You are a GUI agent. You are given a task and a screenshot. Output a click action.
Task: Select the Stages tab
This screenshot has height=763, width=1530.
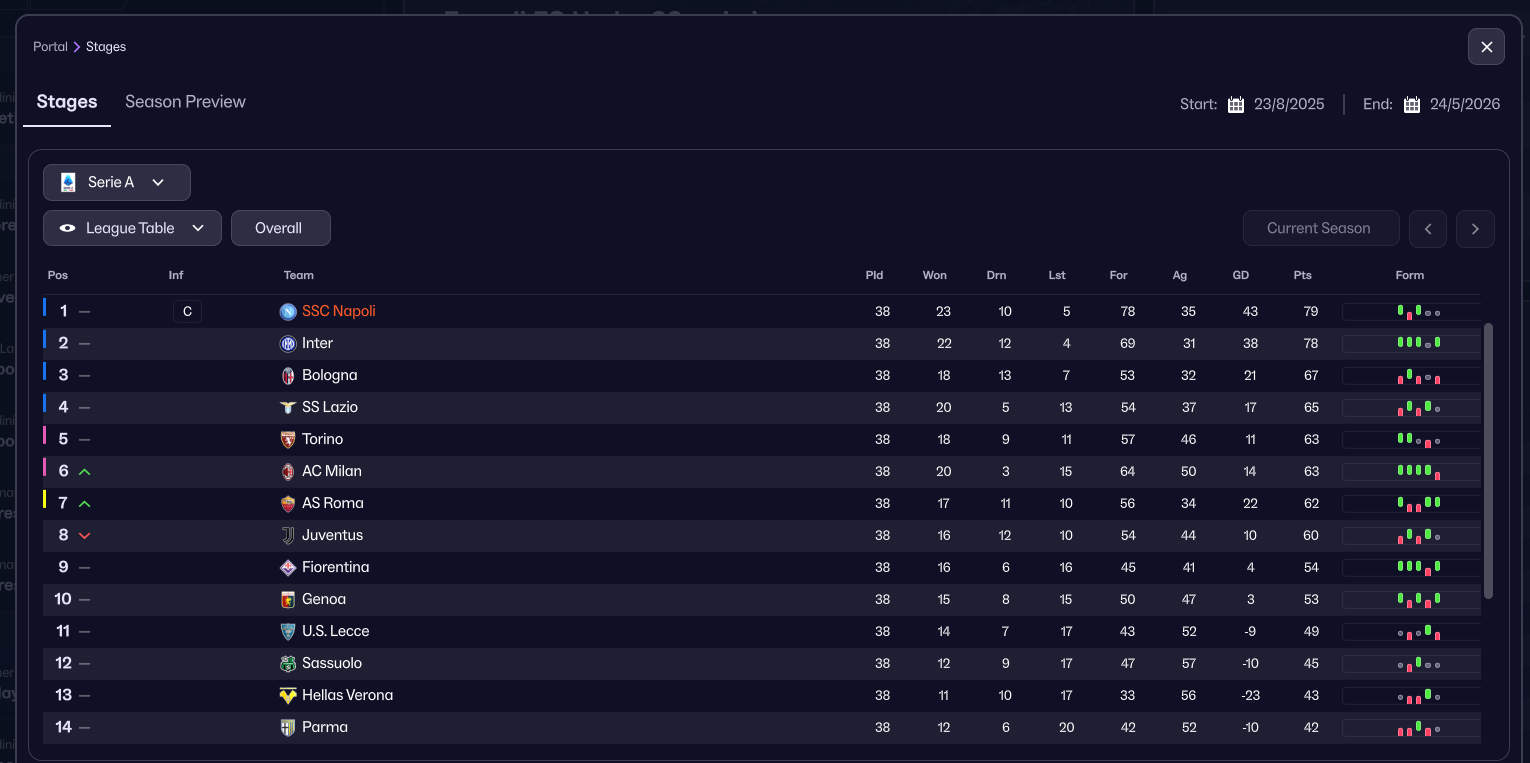(67, 102)
